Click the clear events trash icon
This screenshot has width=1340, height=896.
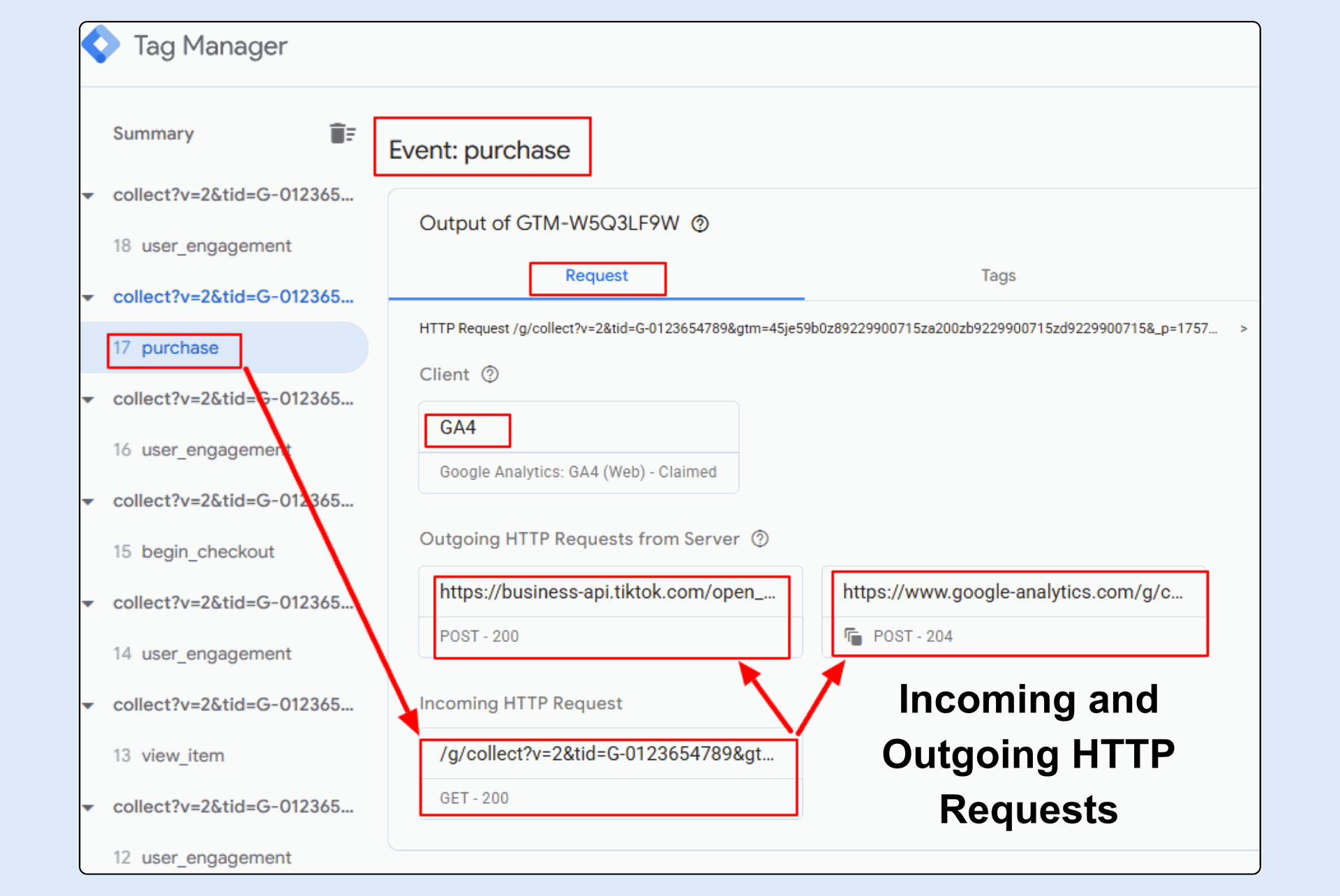(x=342, y=133)
